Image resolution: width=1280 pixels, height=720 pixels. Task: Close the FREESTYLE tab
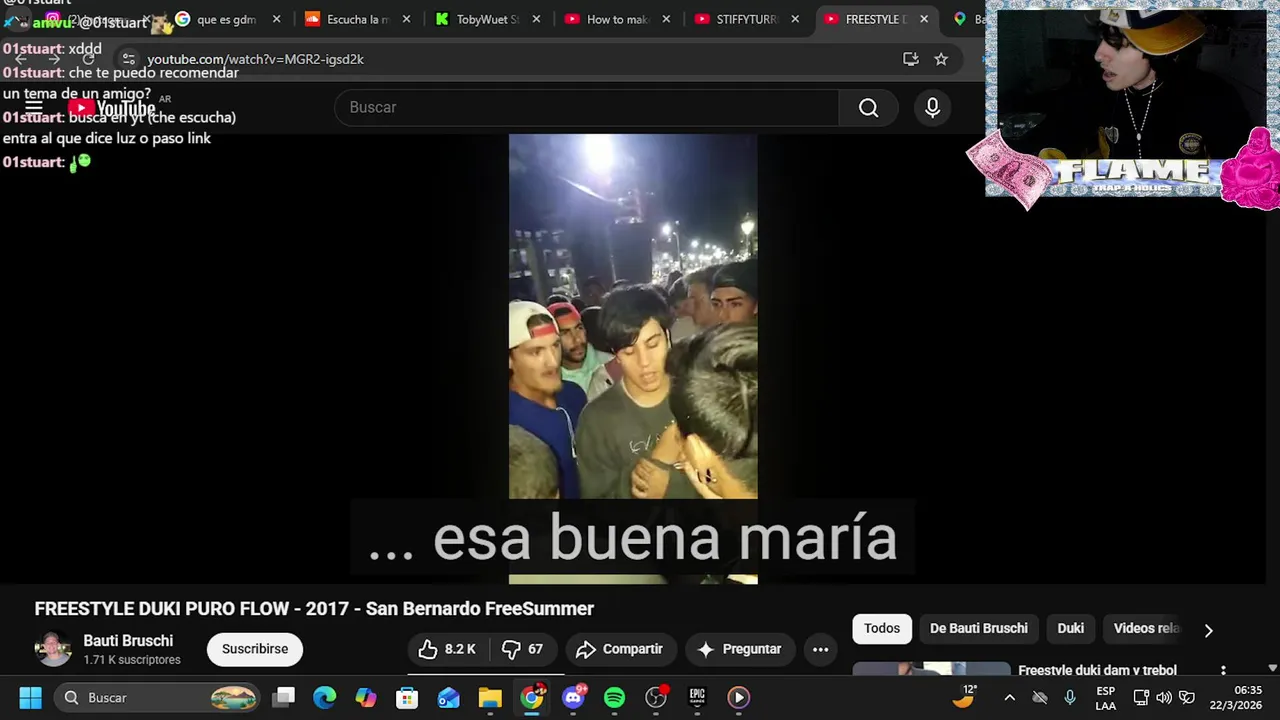924,19
